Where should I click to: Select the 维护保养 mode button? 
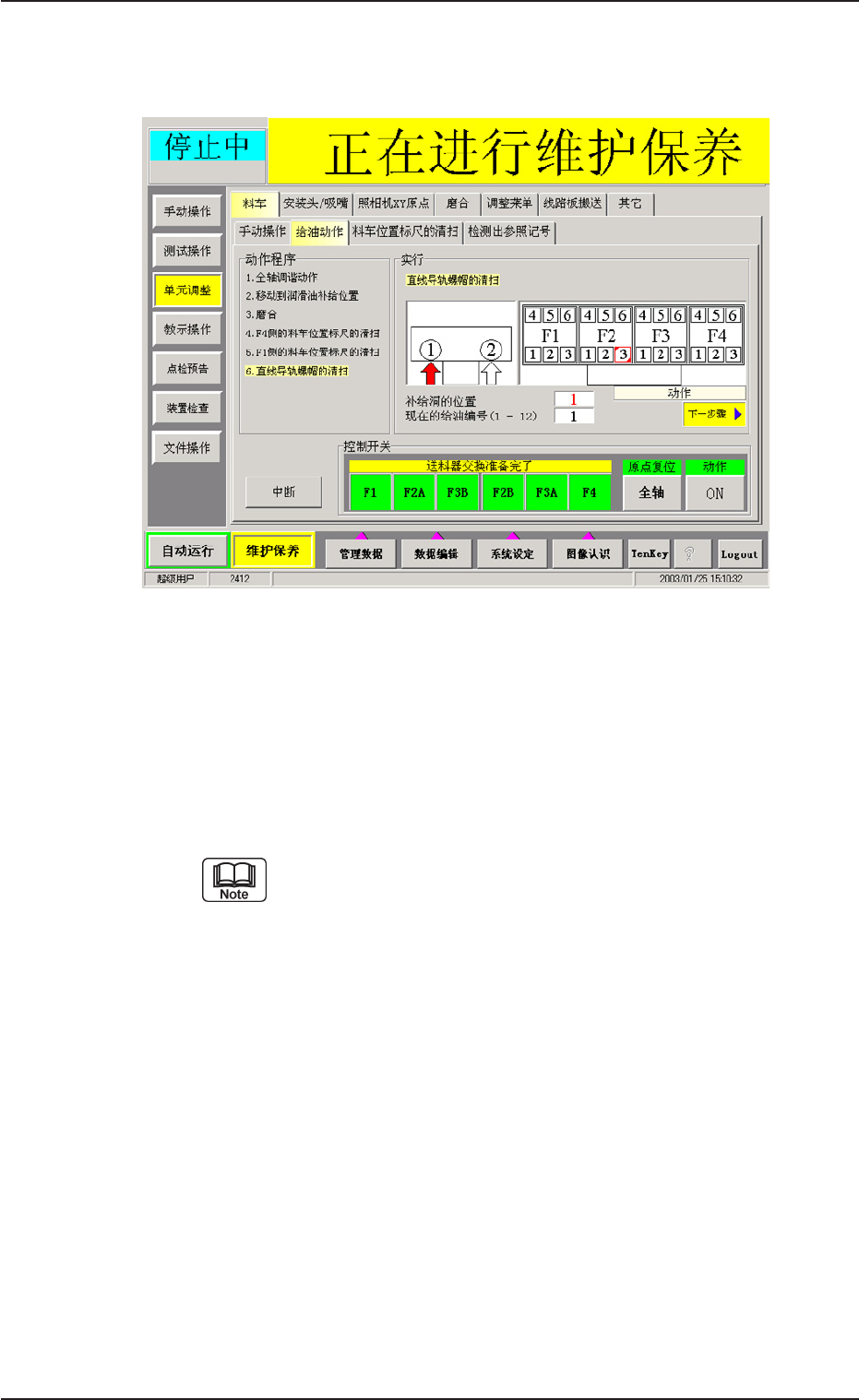(x=272, y=551)
